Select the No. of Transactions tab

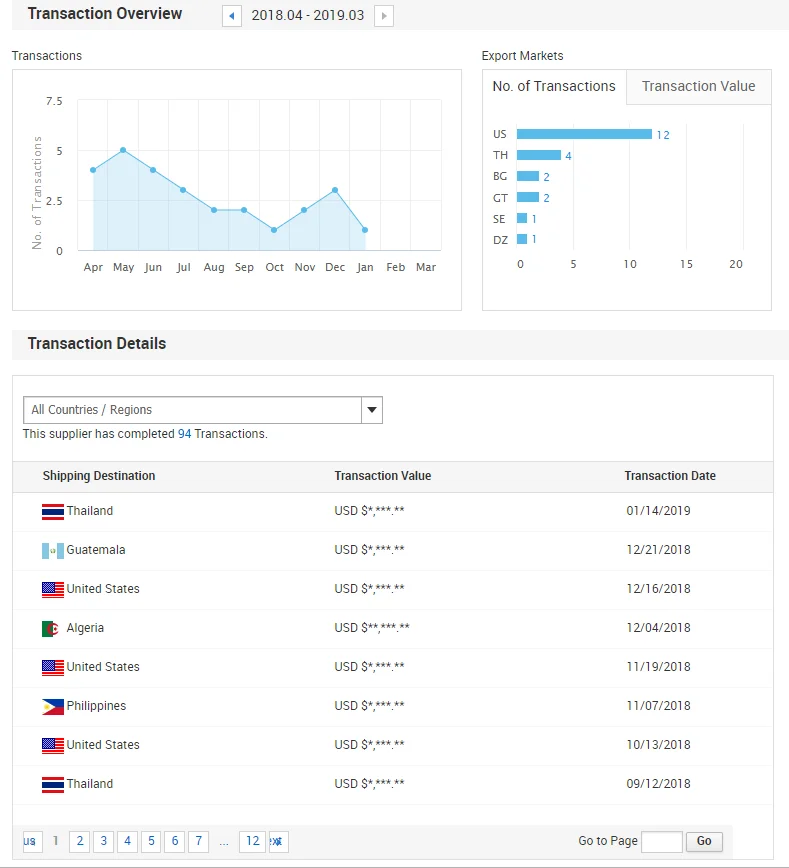click(554, 87)
